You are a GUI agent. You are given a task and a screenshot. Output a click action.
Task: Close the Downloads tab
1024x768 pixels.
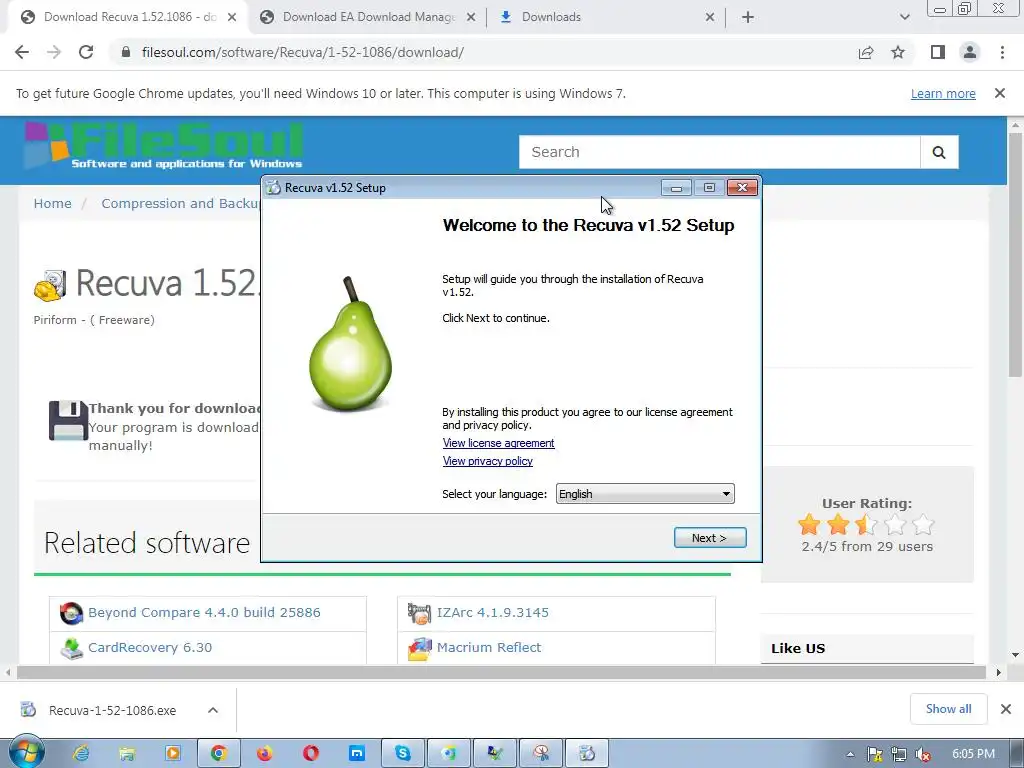click(710, 18)
